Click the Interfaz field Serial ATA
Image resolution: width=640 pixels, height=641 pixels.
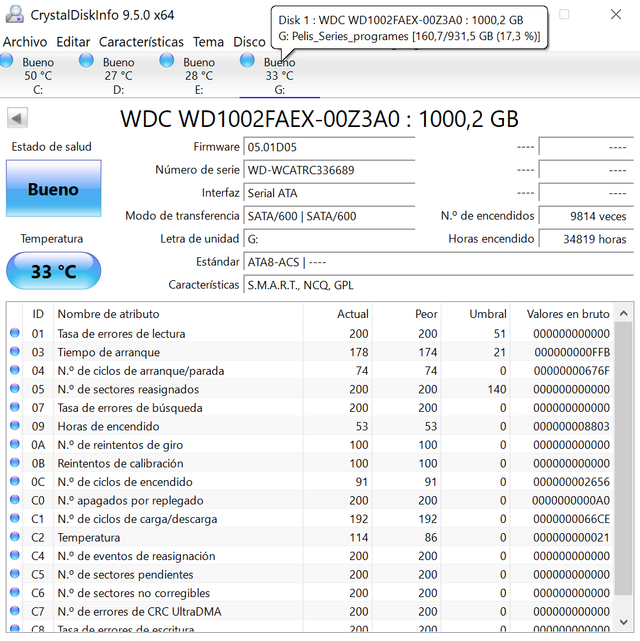tap(329, 193)
